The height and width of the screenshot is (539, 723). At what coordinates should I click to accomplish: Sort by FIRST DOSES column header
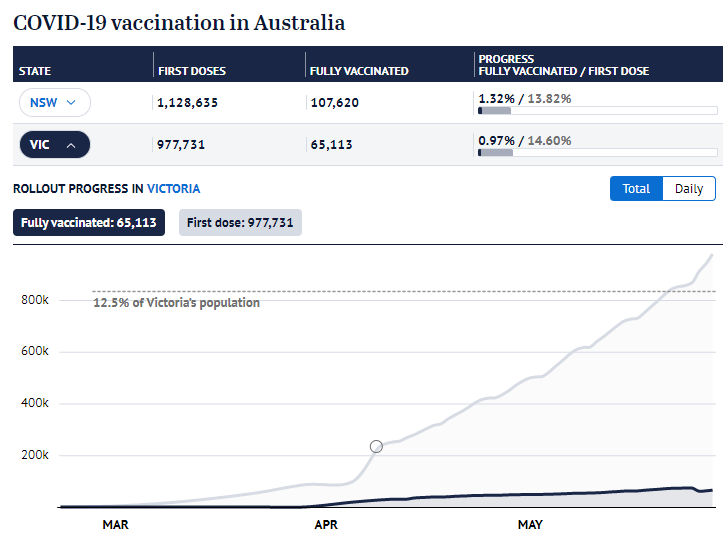click(192, 71)
